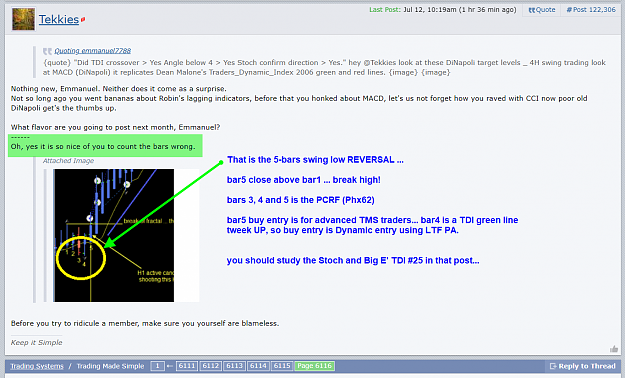Click Reply to Thread button
625x378 pixels.
click(x=582, y=366)
